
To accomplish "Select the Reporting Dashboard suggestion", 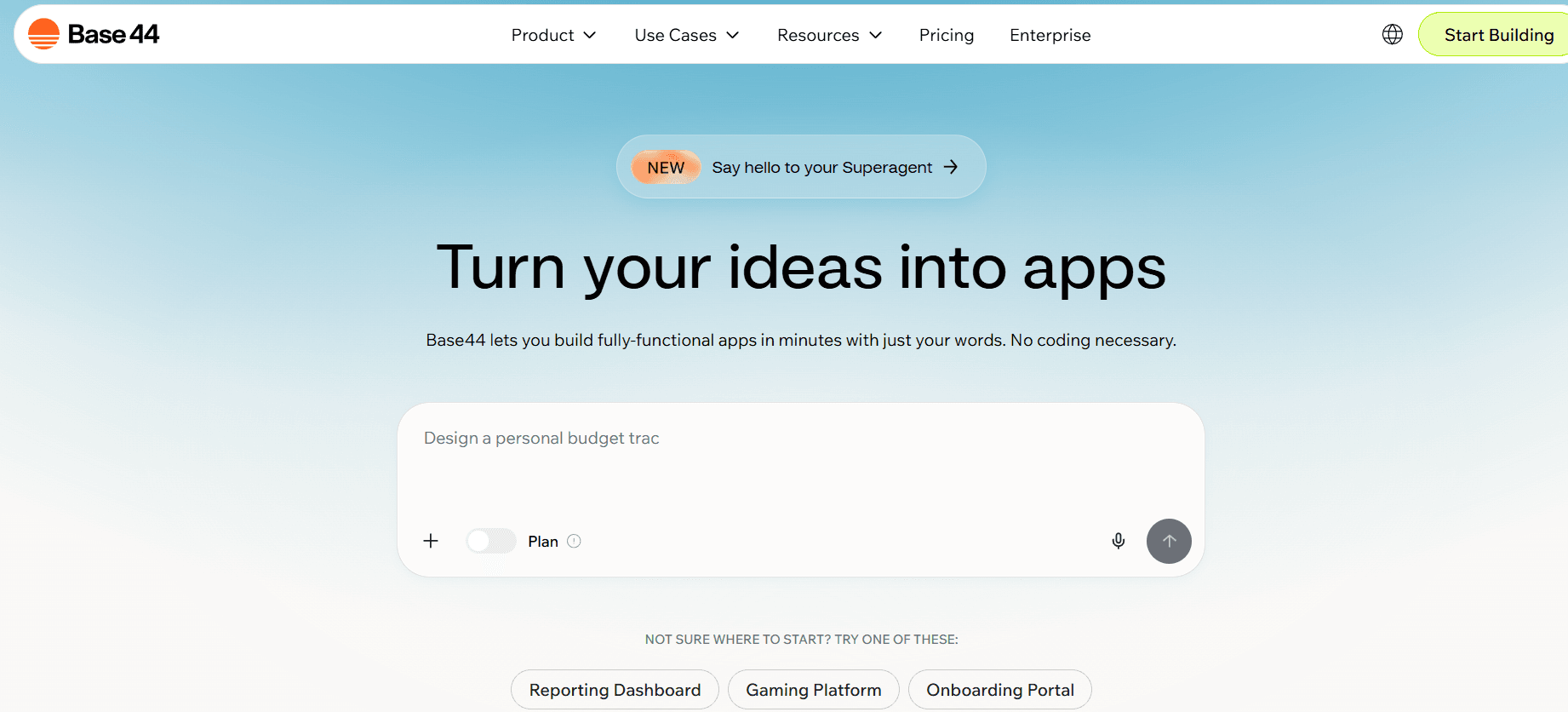I will 615,690.
